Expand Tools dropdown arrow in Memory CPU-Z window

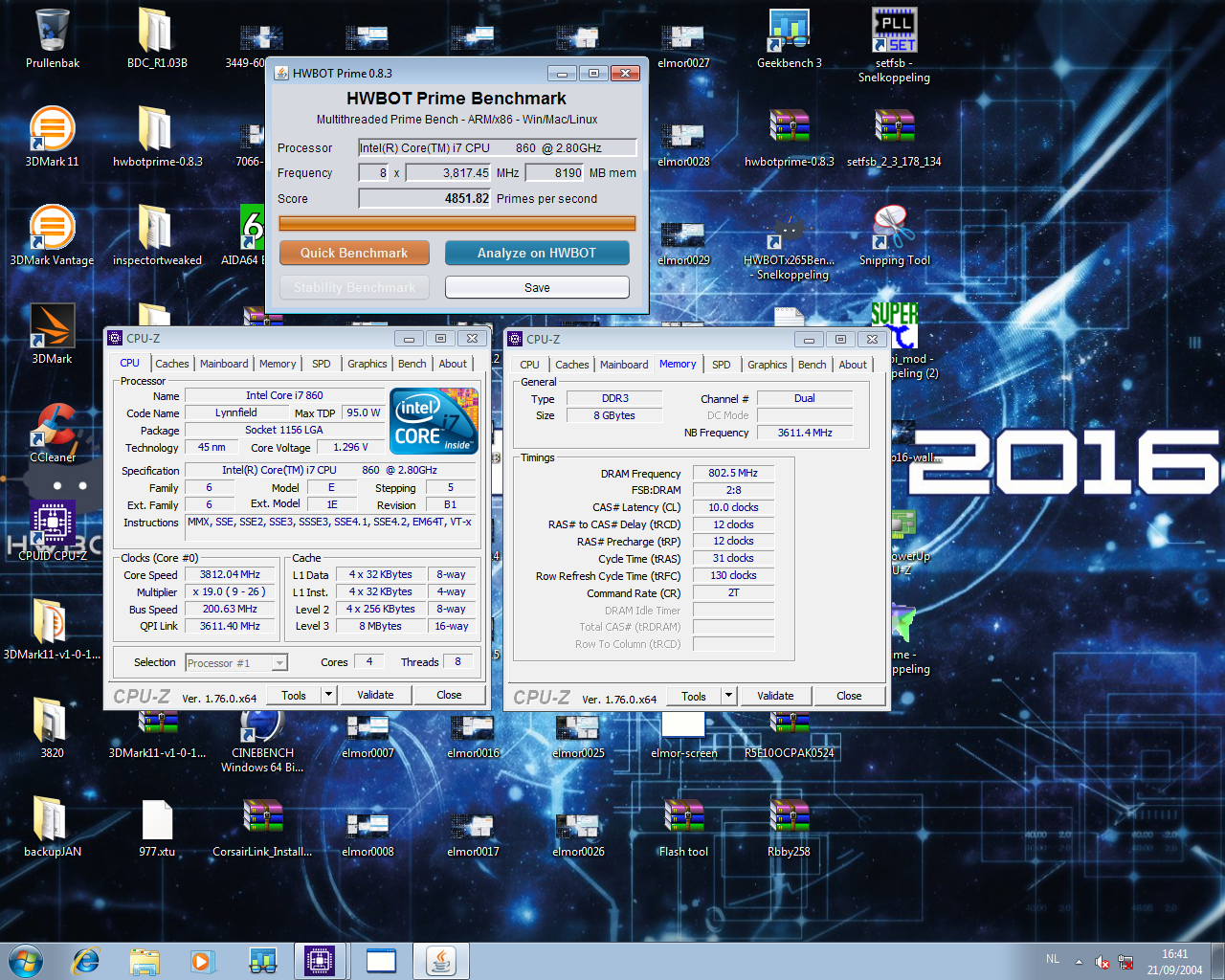[x=728, y=696]
